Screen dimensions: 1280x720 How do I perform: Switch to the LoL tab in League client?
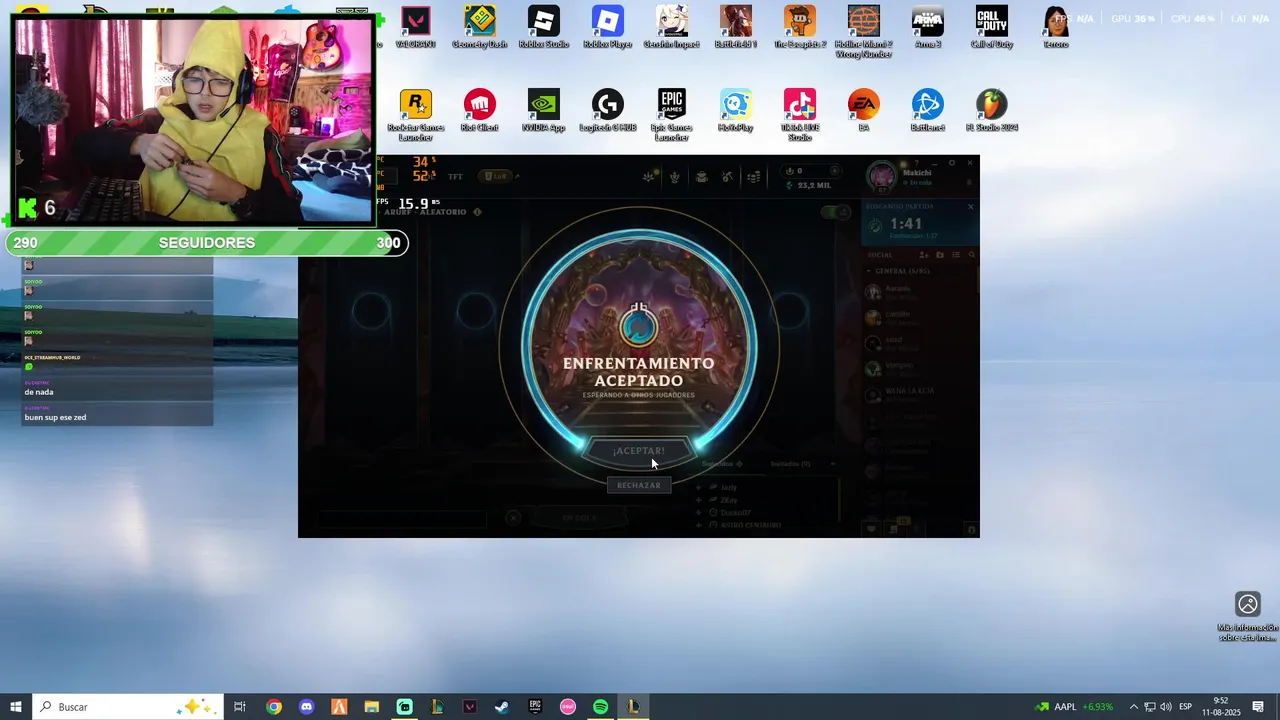click(x=496, y=177)
